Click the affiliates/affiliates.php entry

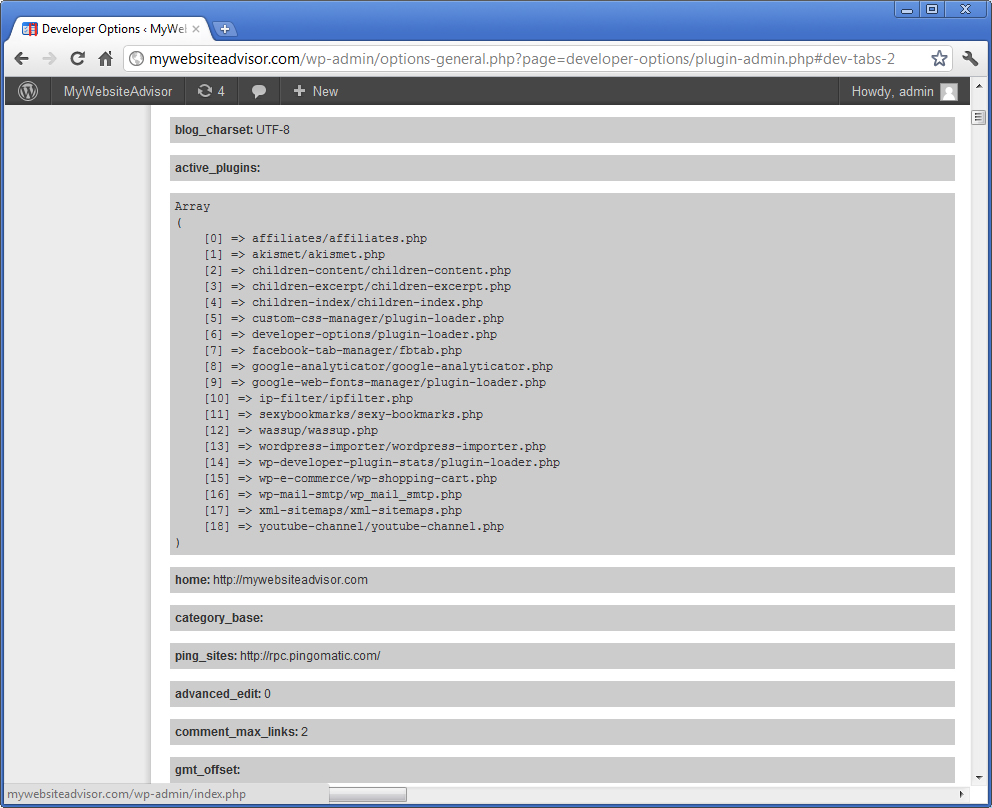(339, 239)
